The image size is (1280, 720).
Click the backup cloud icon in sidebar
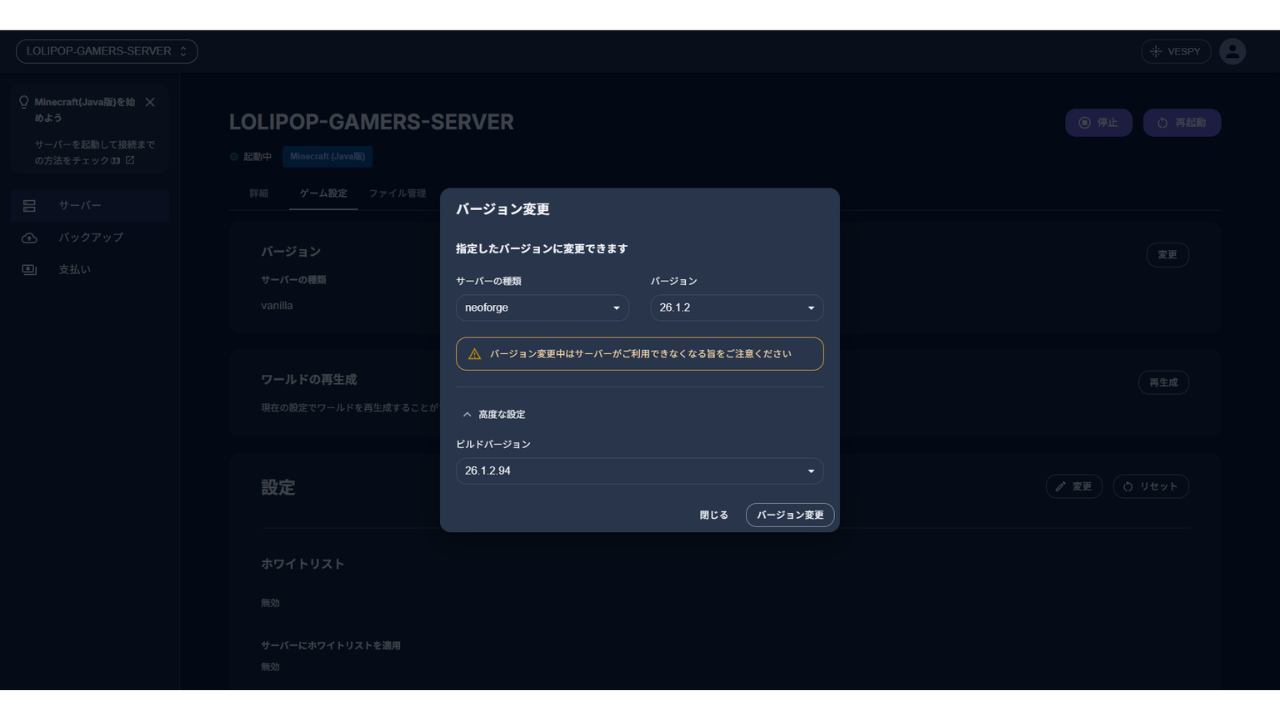[x=29, y=238]
